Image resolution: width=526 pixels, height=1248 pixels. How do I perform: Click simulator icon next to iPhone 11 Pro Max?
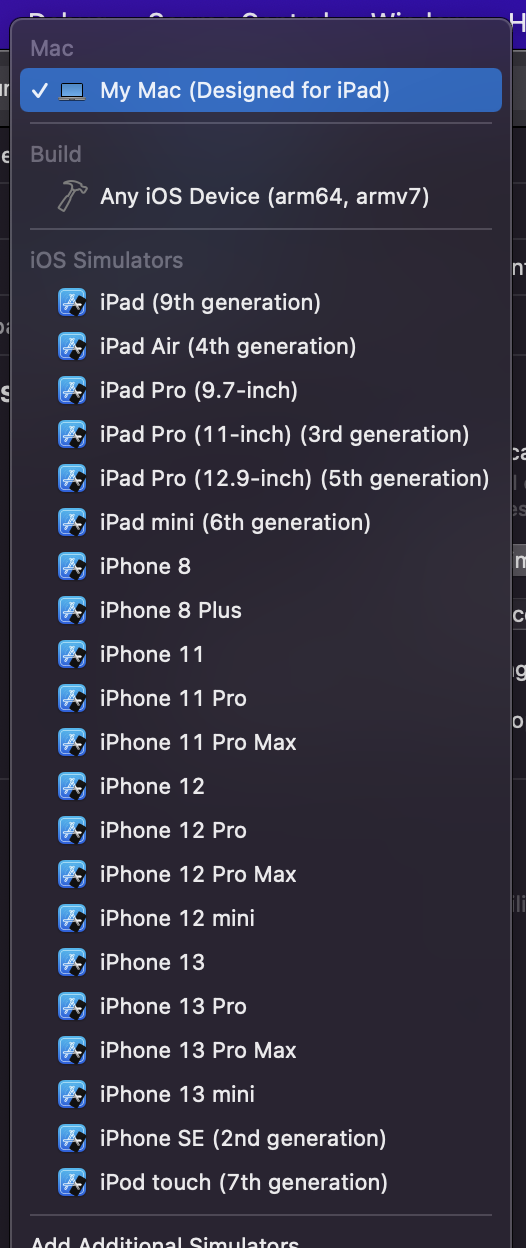pos(72,742)
